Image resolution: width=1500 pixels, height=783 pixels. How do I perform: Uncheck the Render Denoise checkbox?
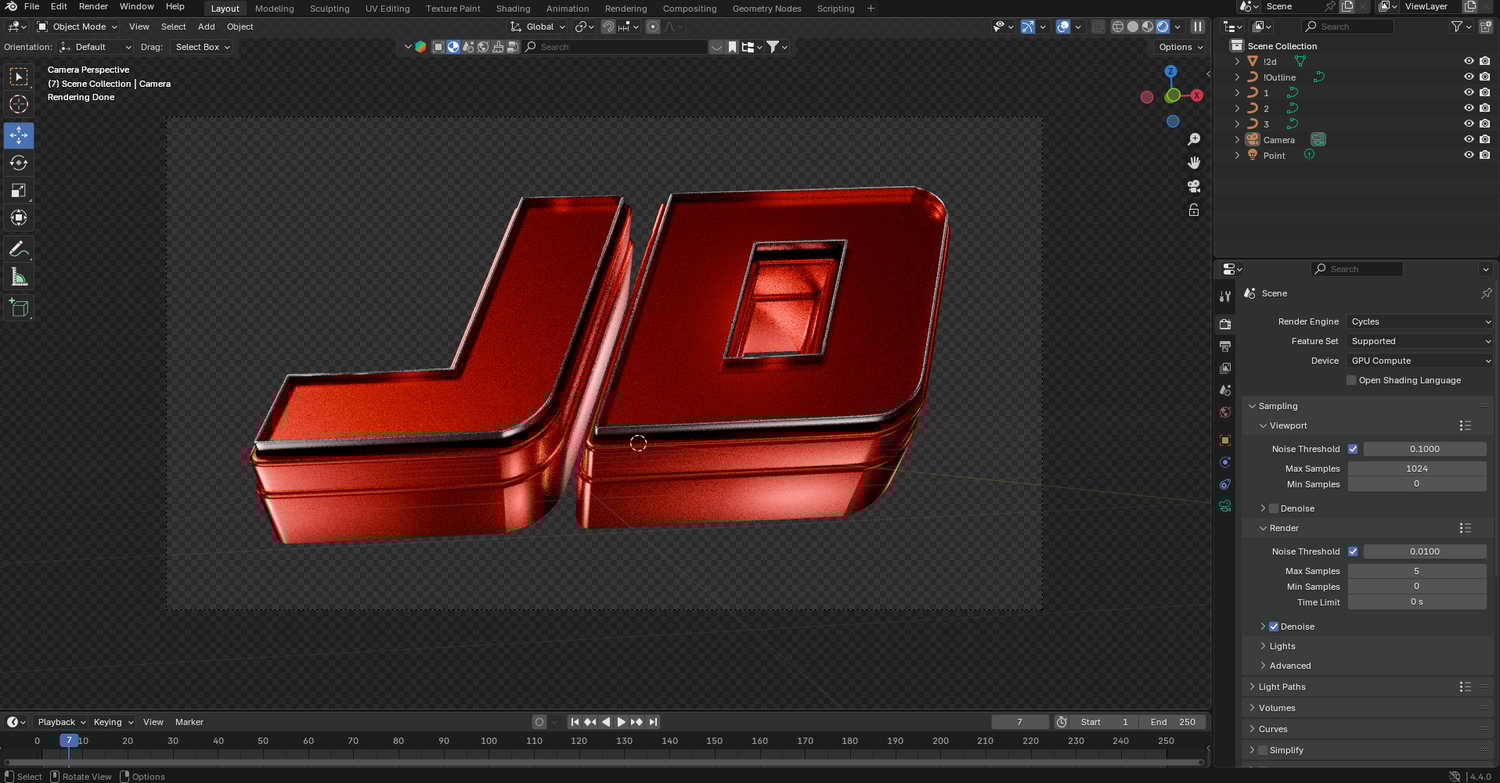pos(1274,627)
